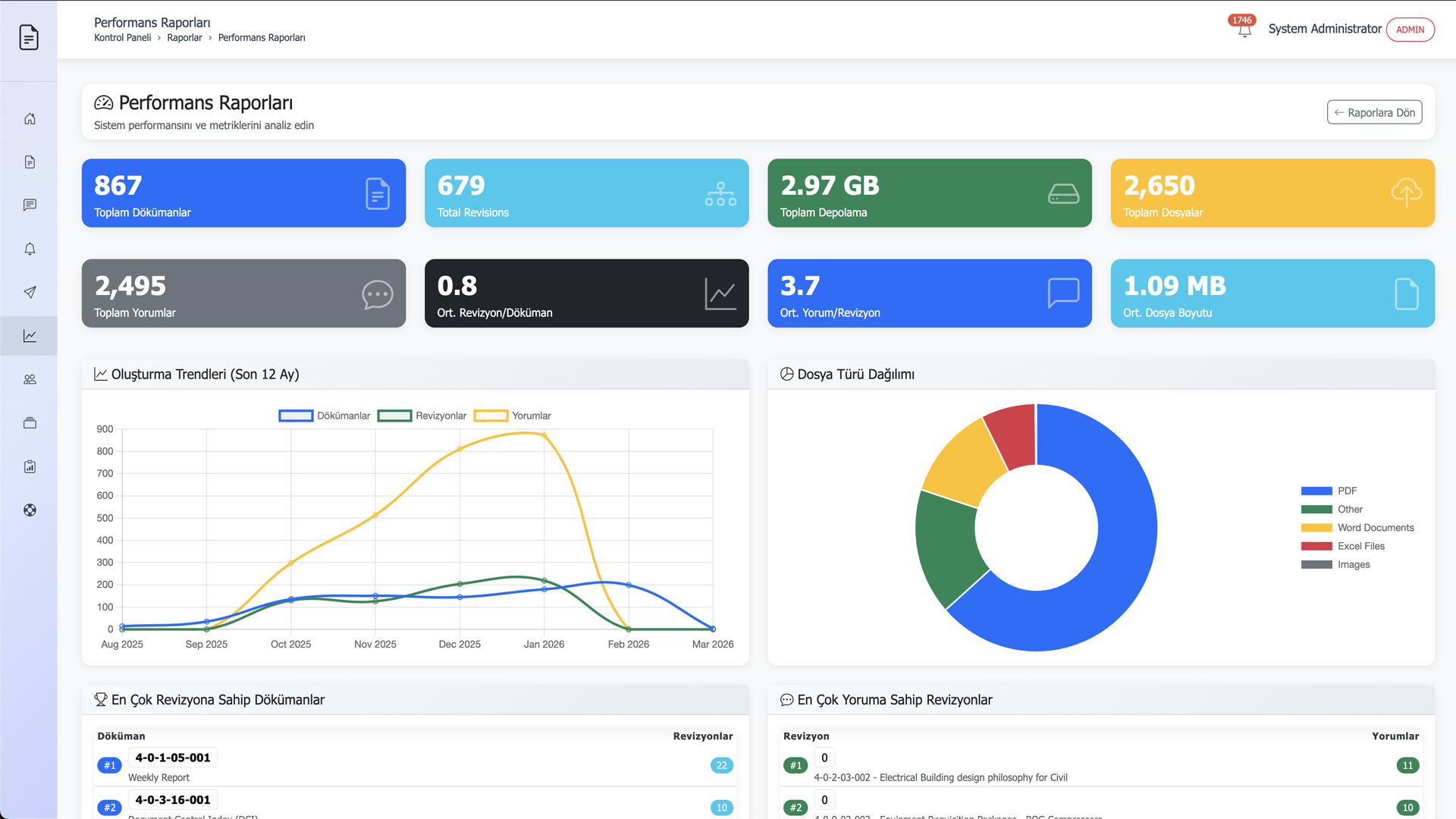Toggle Word Documents legend entry
Screen dimensions: 1456x819
(1357, 528)
